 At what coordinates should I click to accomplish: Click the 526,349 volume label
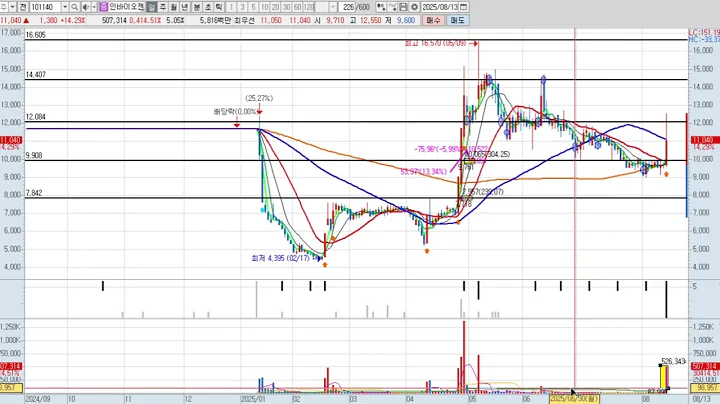point(674,361)
